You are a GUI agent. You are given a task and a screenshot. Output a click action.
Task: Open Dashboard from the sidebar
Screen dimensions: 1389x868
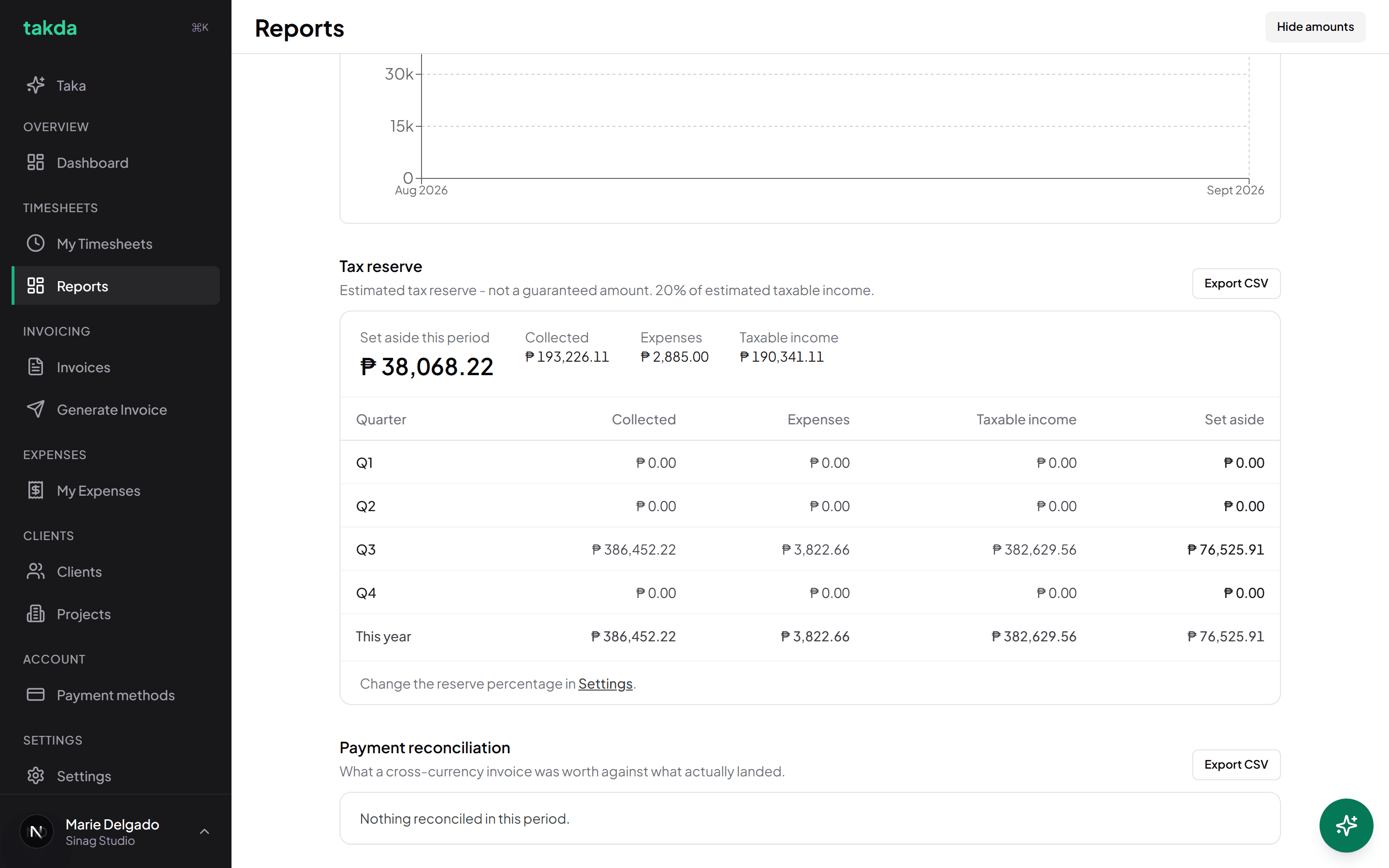point(115,163)
